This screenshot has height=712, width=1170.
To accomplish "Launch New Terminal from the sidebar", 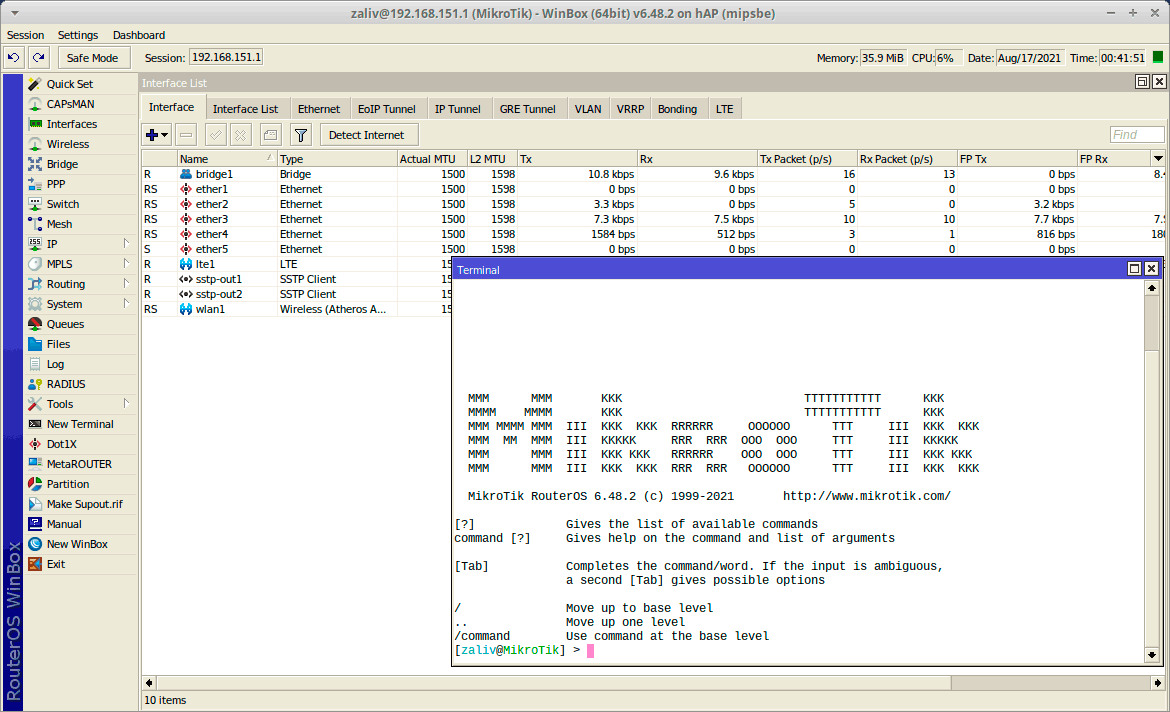I will (79, 424).
